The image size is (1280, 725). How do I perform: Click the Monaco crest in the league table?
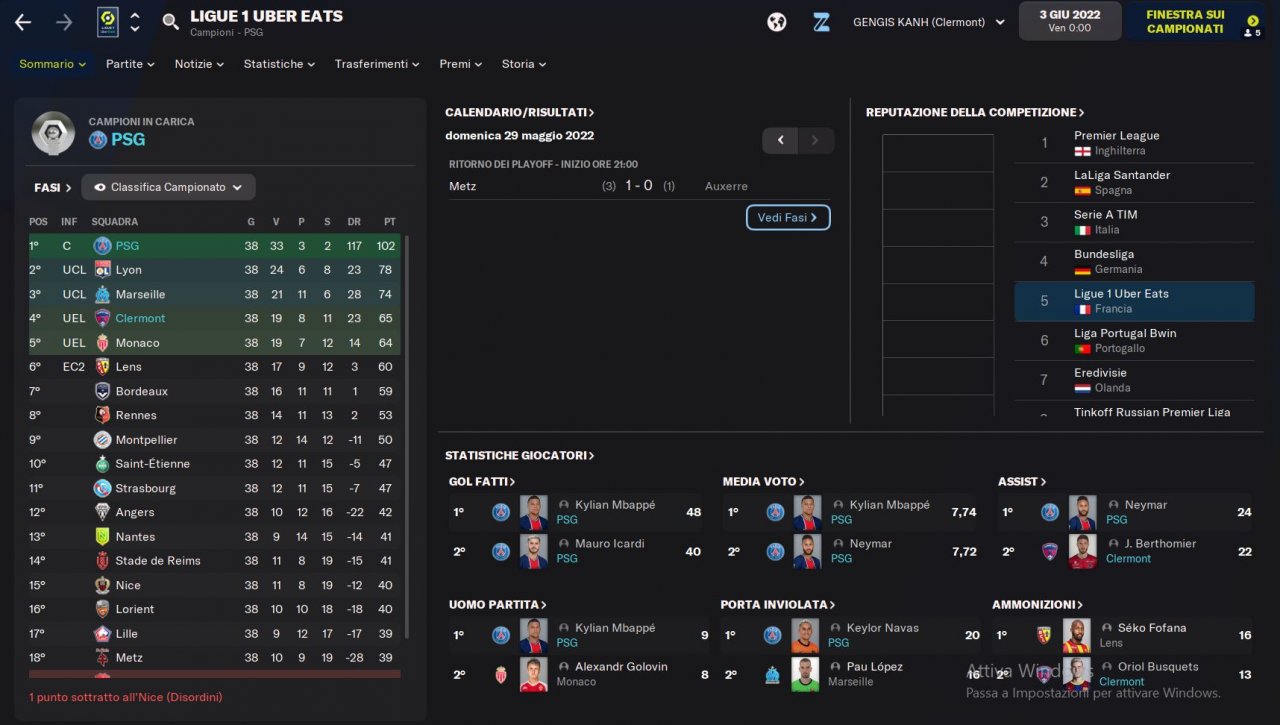102,343
